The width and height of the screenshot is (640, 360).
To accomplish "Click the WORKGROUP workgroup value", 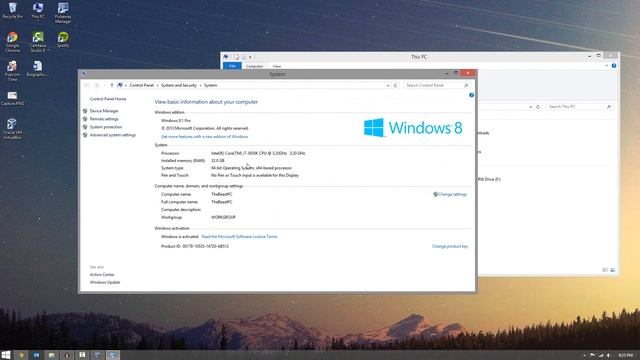I will 223,218.
